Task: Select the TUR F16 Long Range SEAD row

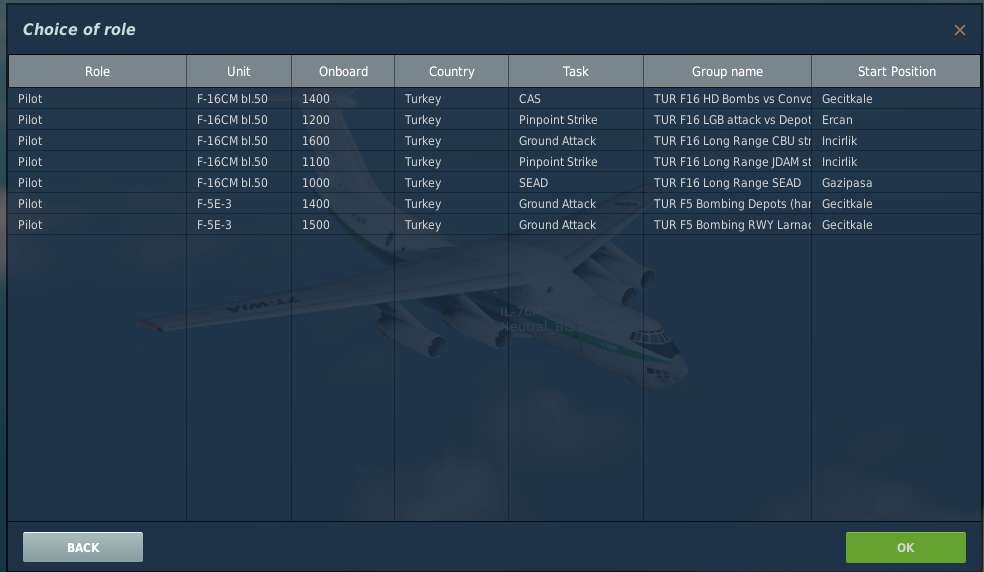Action: 727,183
